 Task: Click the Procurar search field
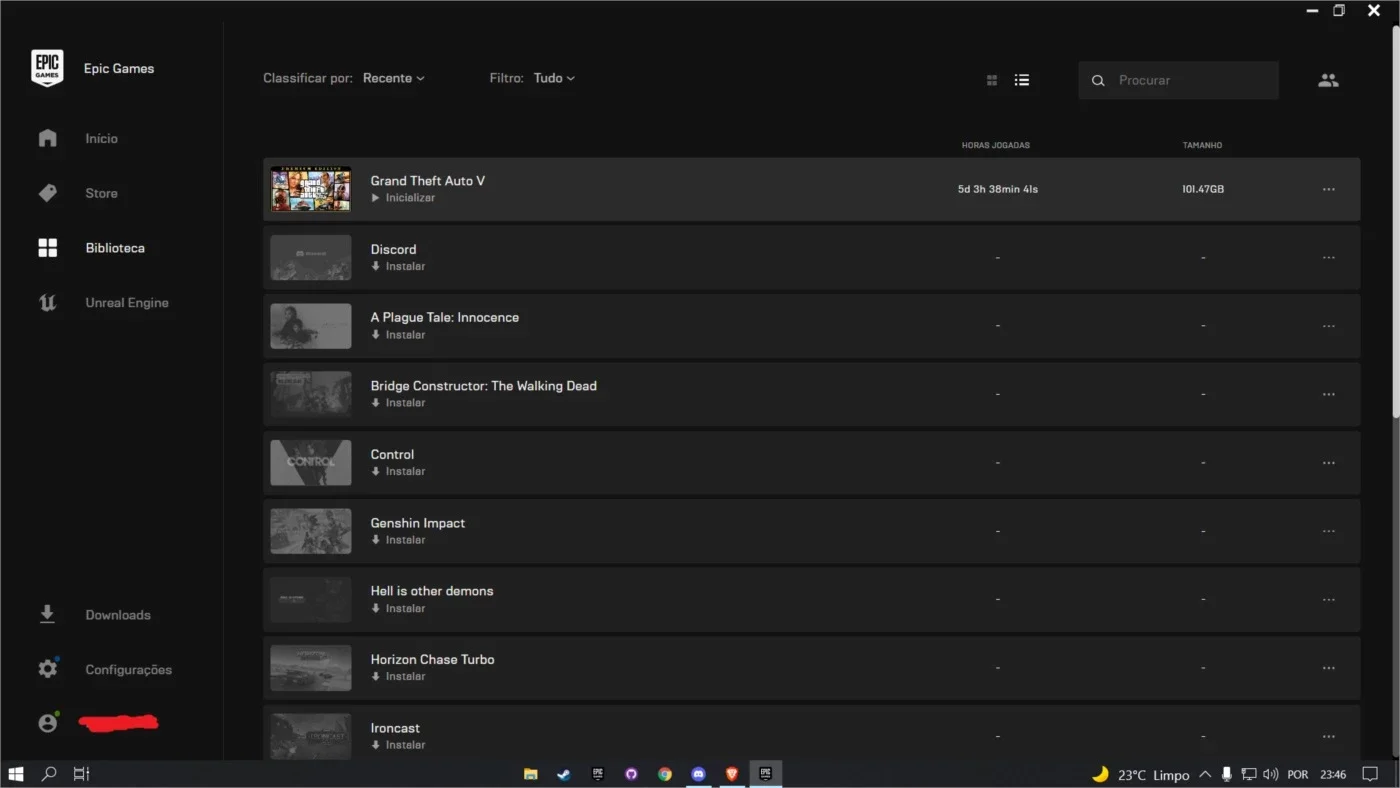[1178, 80]
